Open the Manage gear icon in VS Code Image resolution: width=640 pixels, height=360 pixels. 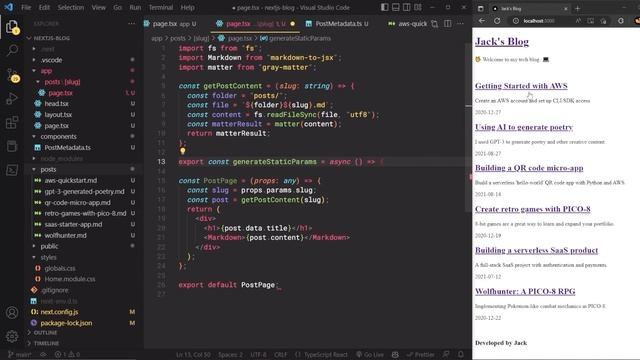coord(12,336)
